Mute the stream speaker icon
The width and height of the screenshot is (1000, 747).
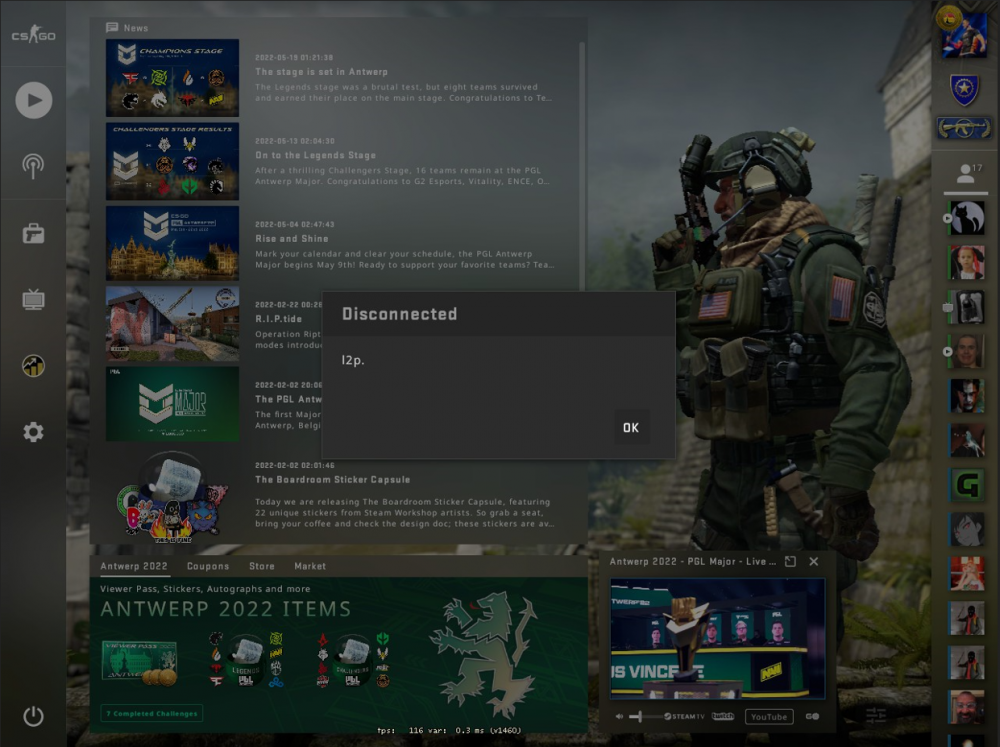click(x=619, y=716)
